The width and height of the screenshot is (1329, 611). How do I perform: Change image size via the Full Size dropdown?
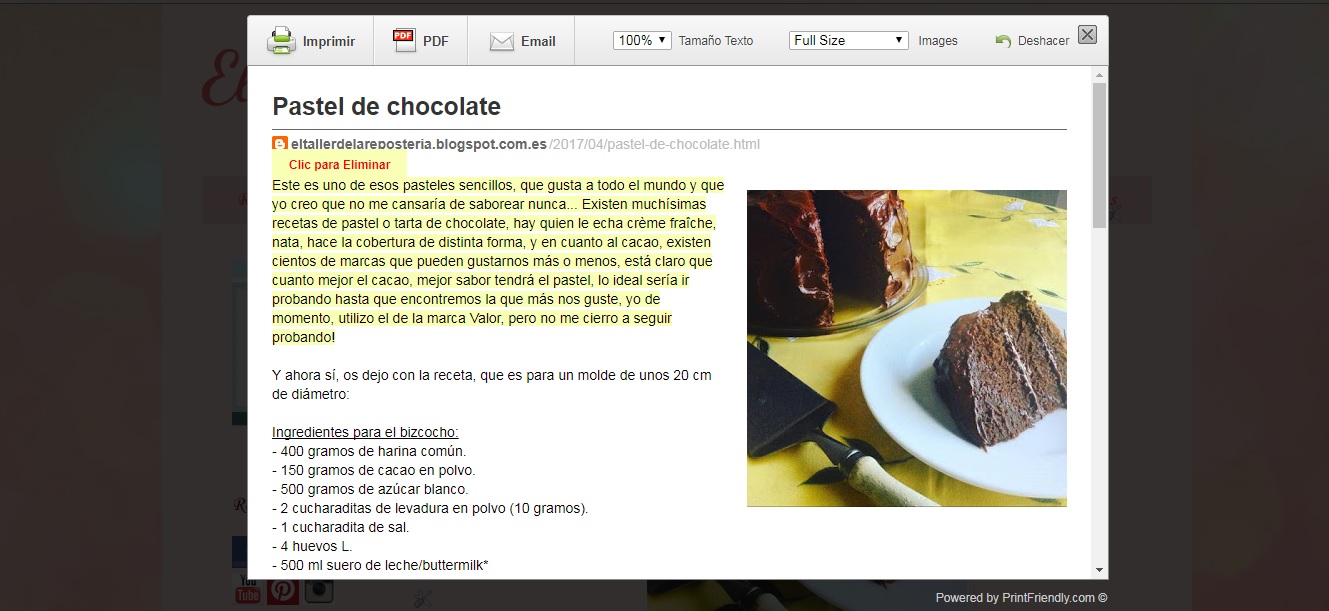pos(847,39)
